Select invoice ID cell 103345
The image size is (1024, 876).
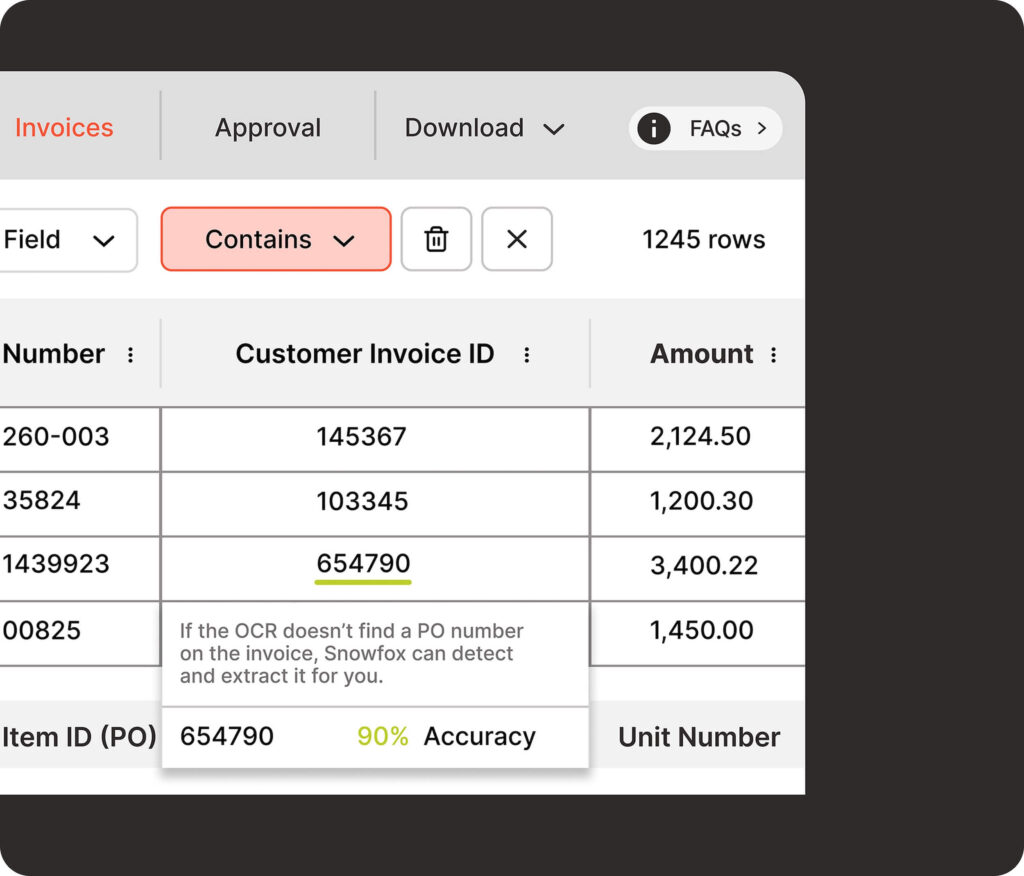click(362, 501)
